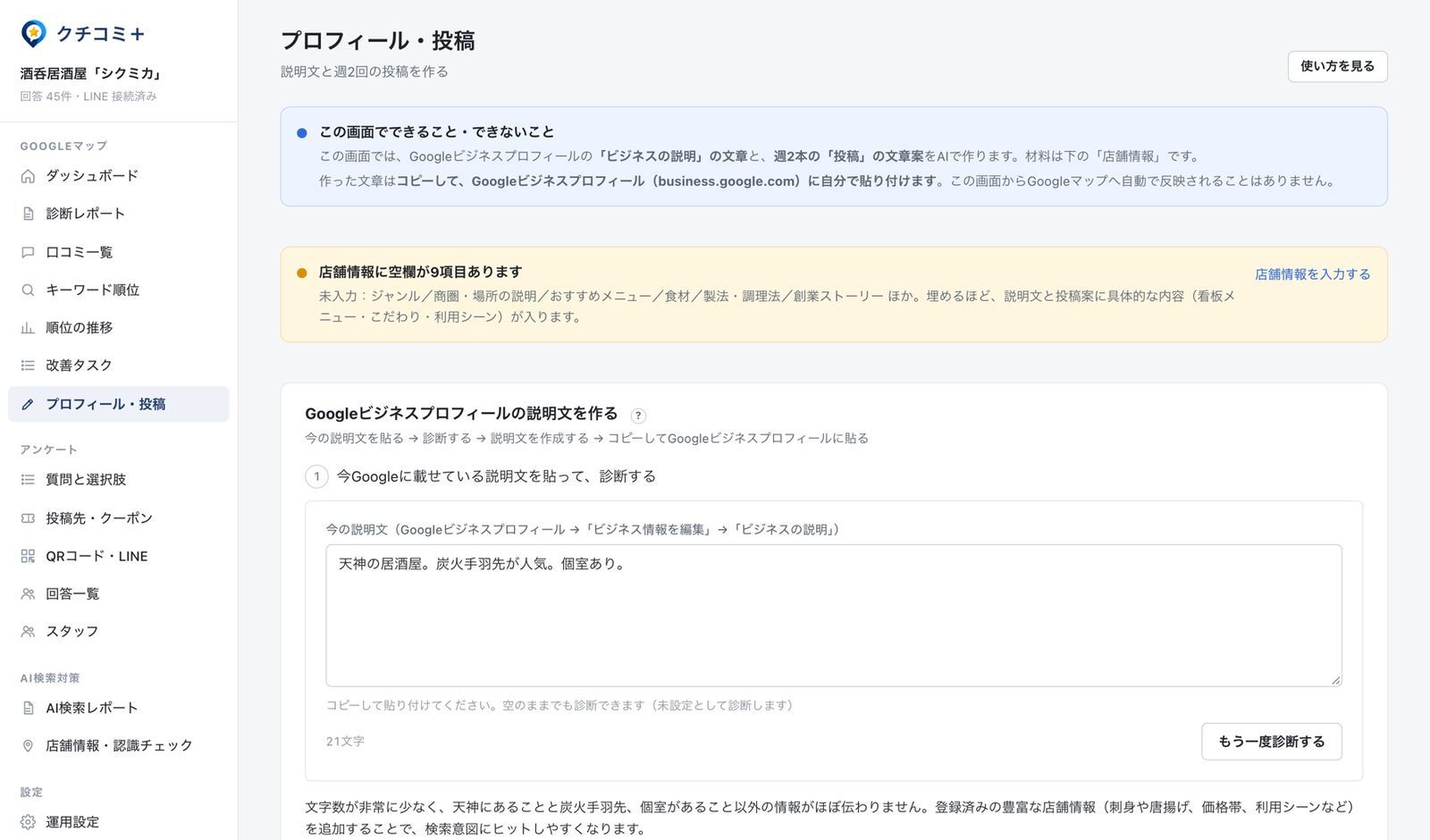Click the 改善タスク list icon

tap(28, 365)
